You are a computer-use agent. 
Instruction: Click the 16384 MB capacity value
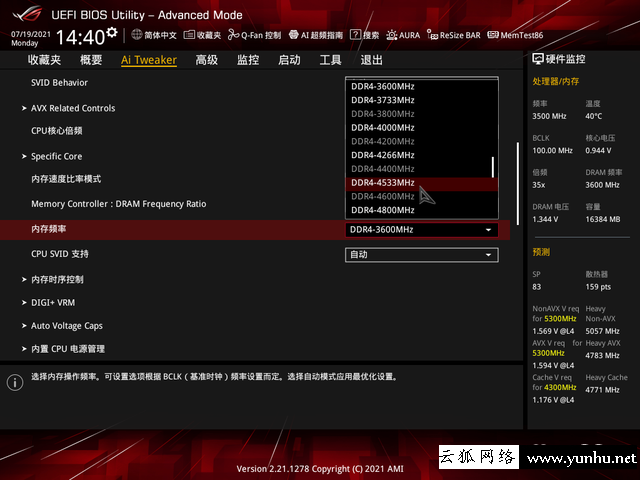click(603, 220)
